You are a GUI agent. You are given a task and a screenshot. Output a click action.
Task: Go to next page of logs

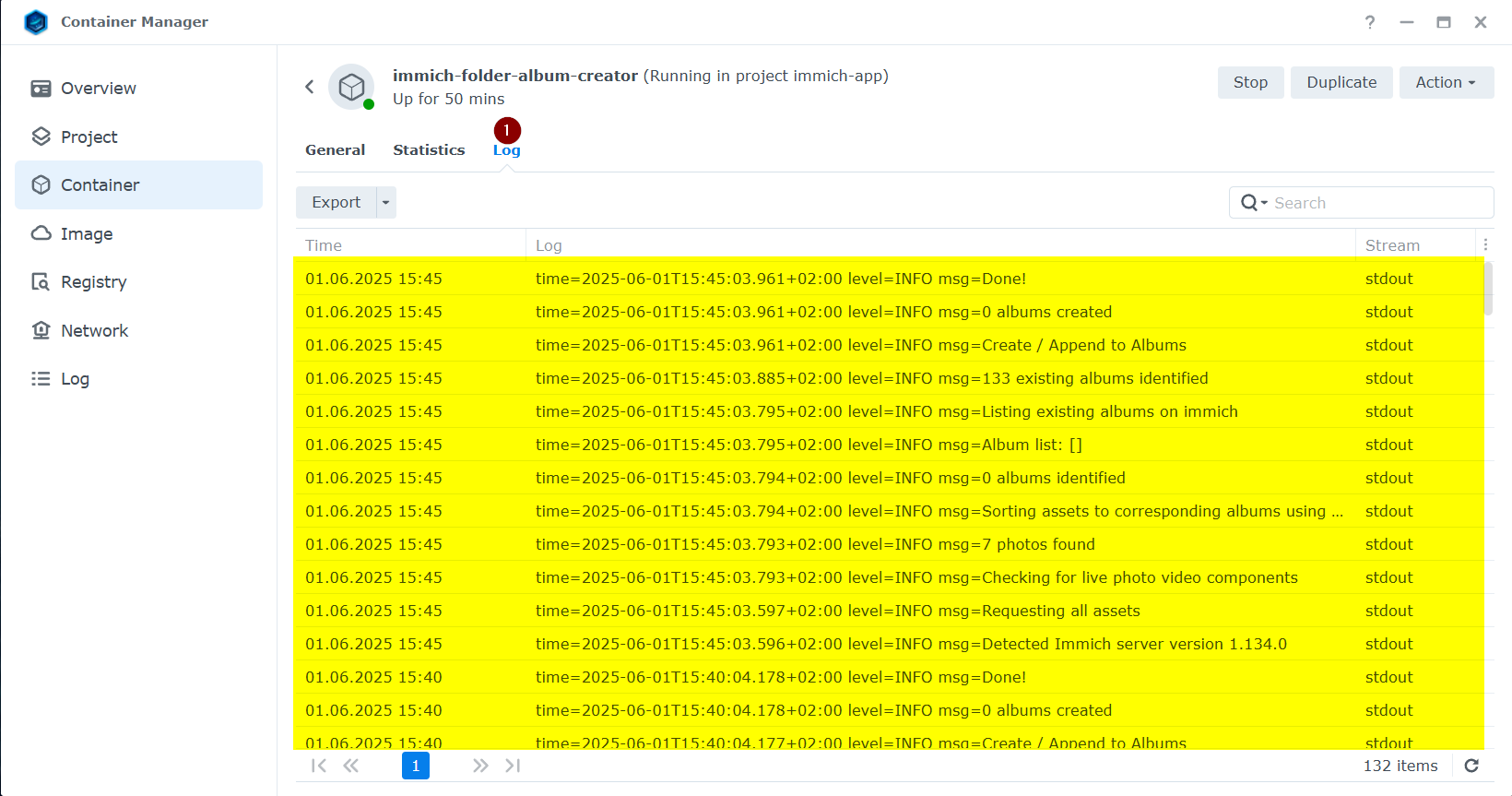pyautogui.click(x=480, y=766)
